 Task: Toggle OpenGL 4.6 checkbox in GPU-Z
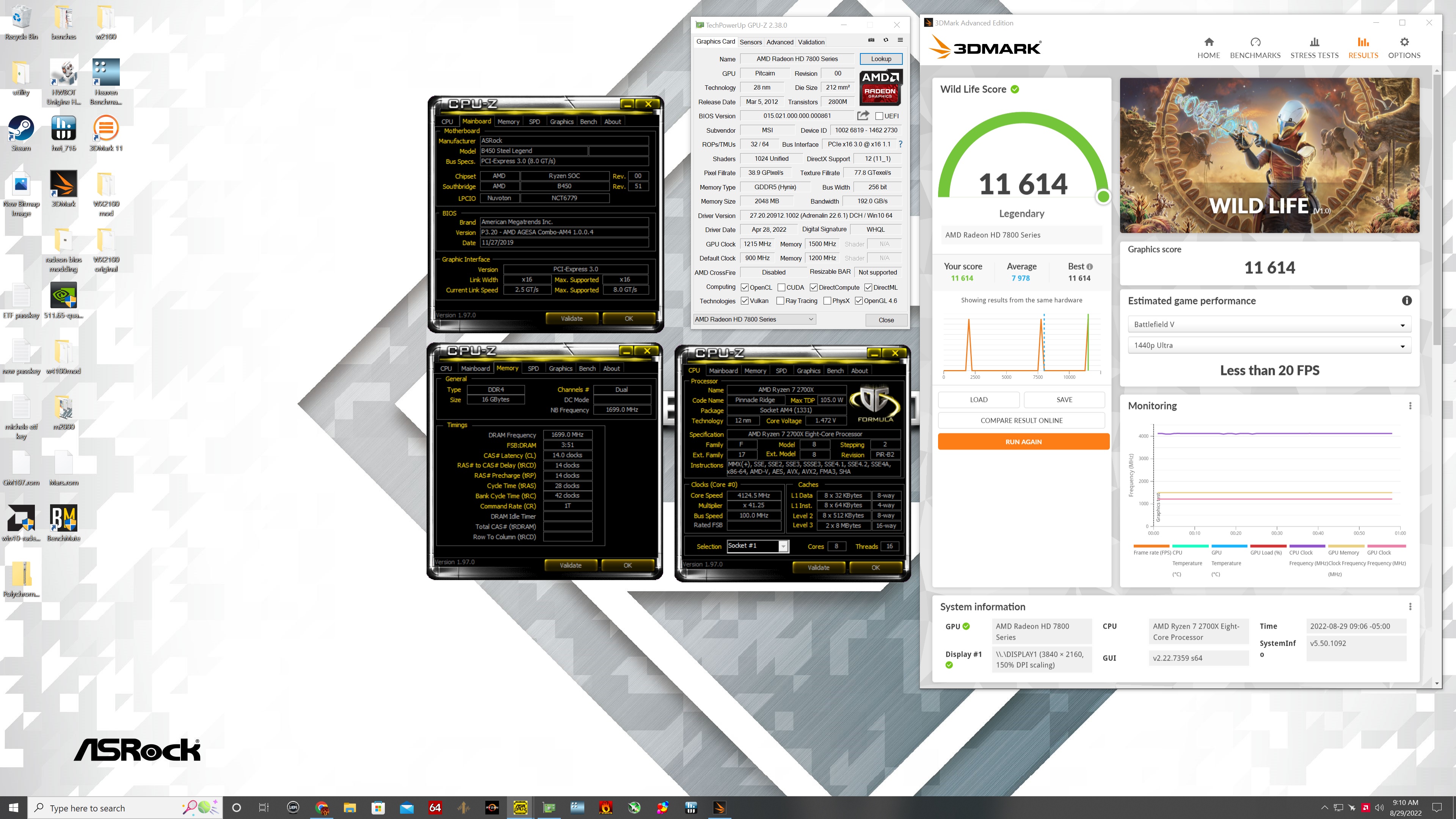[x=858, y=301]
